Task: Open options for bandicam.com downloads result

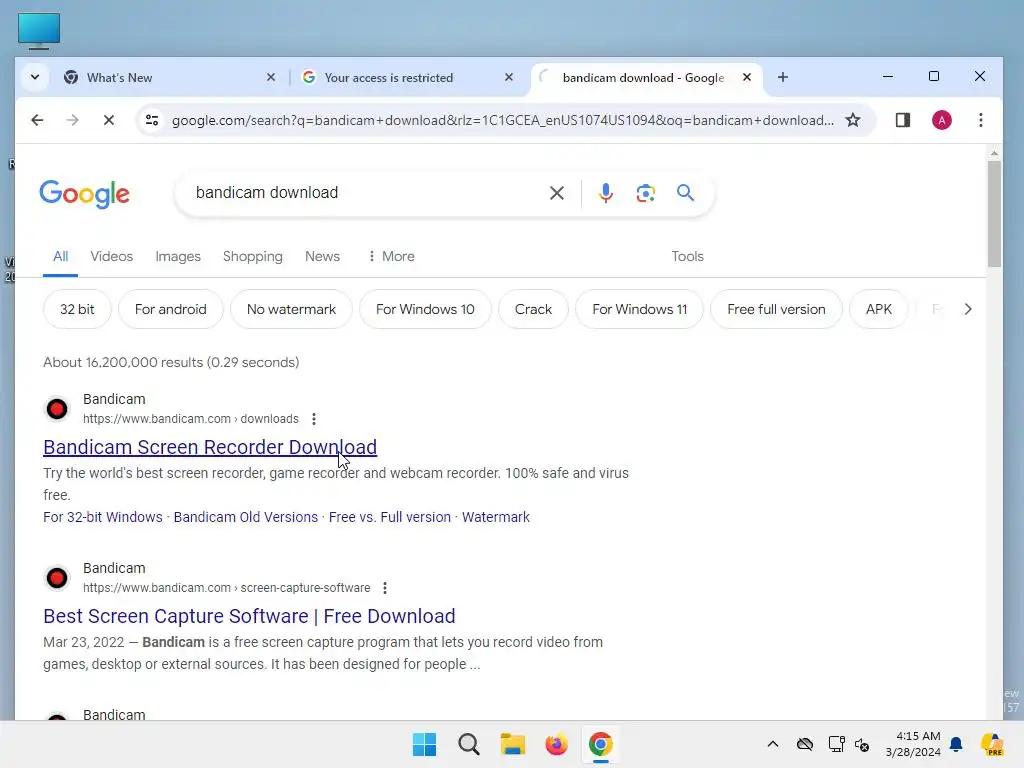Action: 314,419
